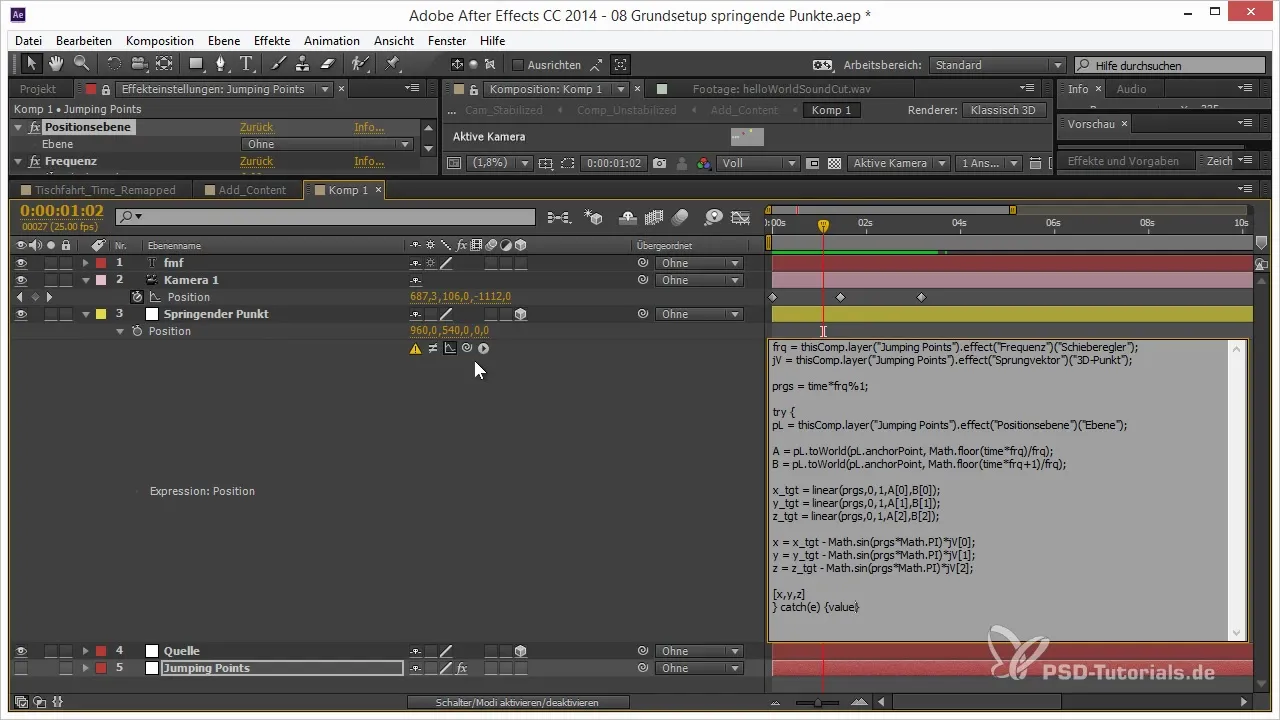This screenshot has width=1280, height=720.
Task: Select the Unified Camera tool
Action: (x=139, y=64)
